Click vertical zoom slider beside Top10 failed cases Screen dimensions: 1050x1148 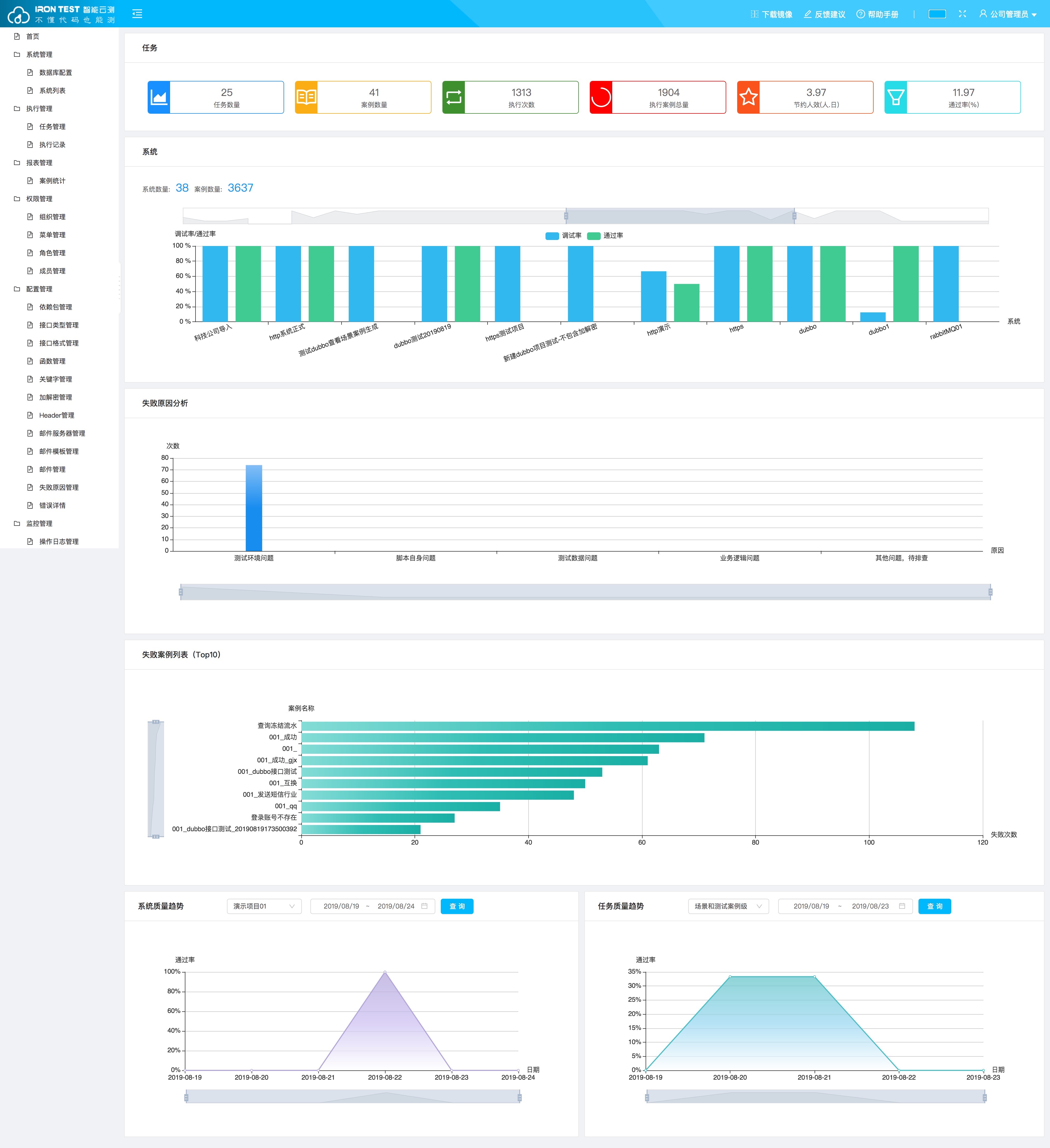point(156,779)
